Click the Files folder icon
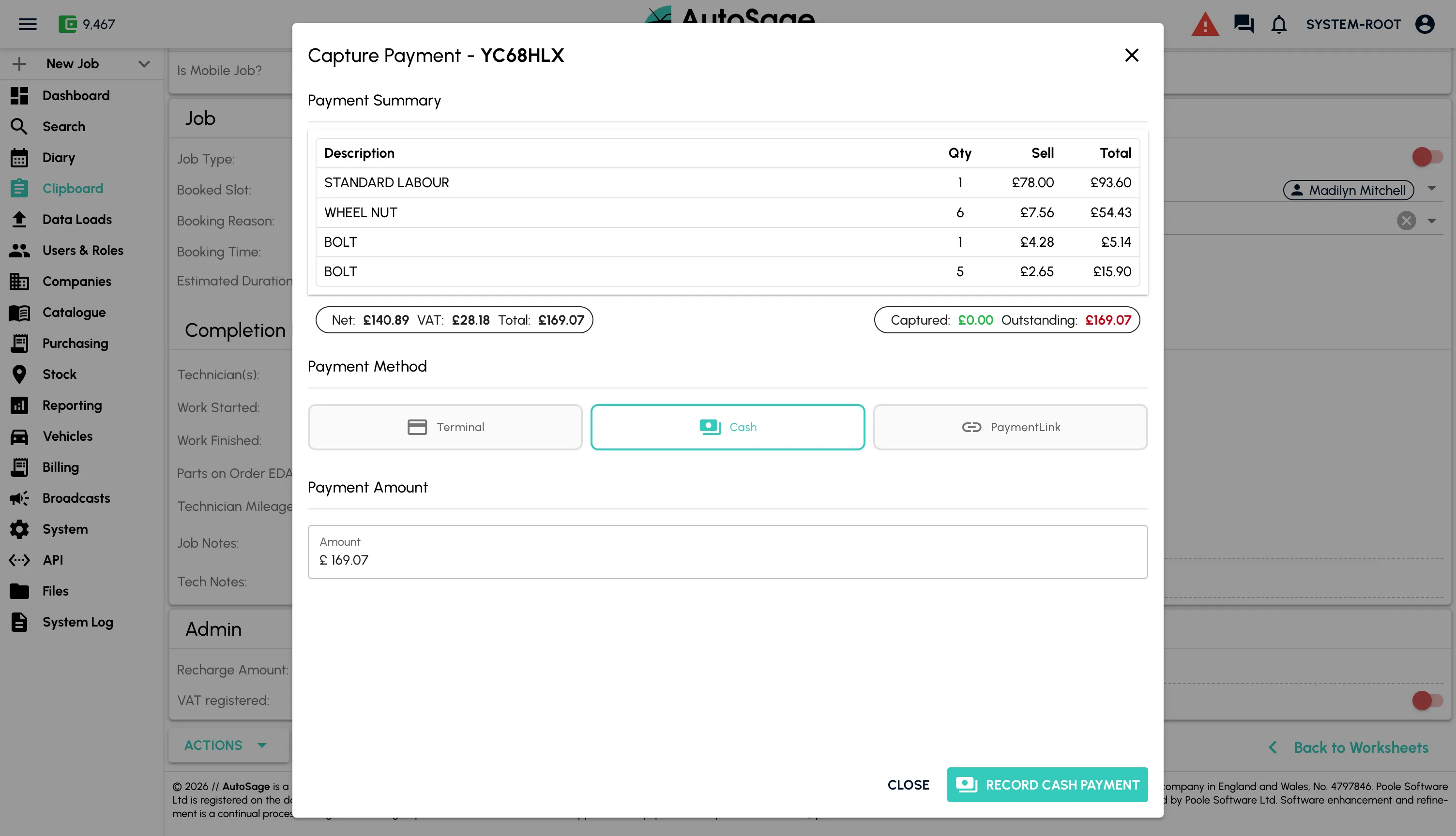The image size is (1456, 836). (19, 591)
